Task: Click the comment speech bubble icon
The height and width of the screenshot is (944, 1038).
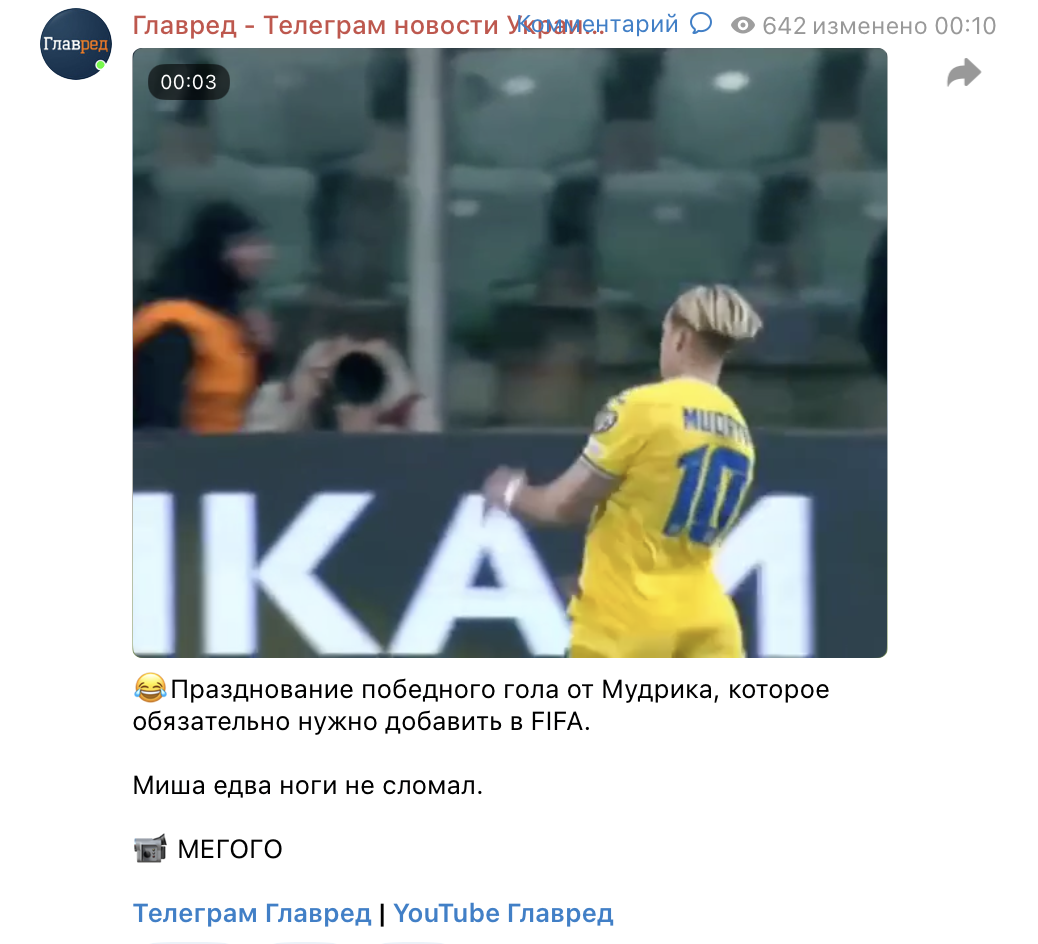Action: [x=701, y=24]
